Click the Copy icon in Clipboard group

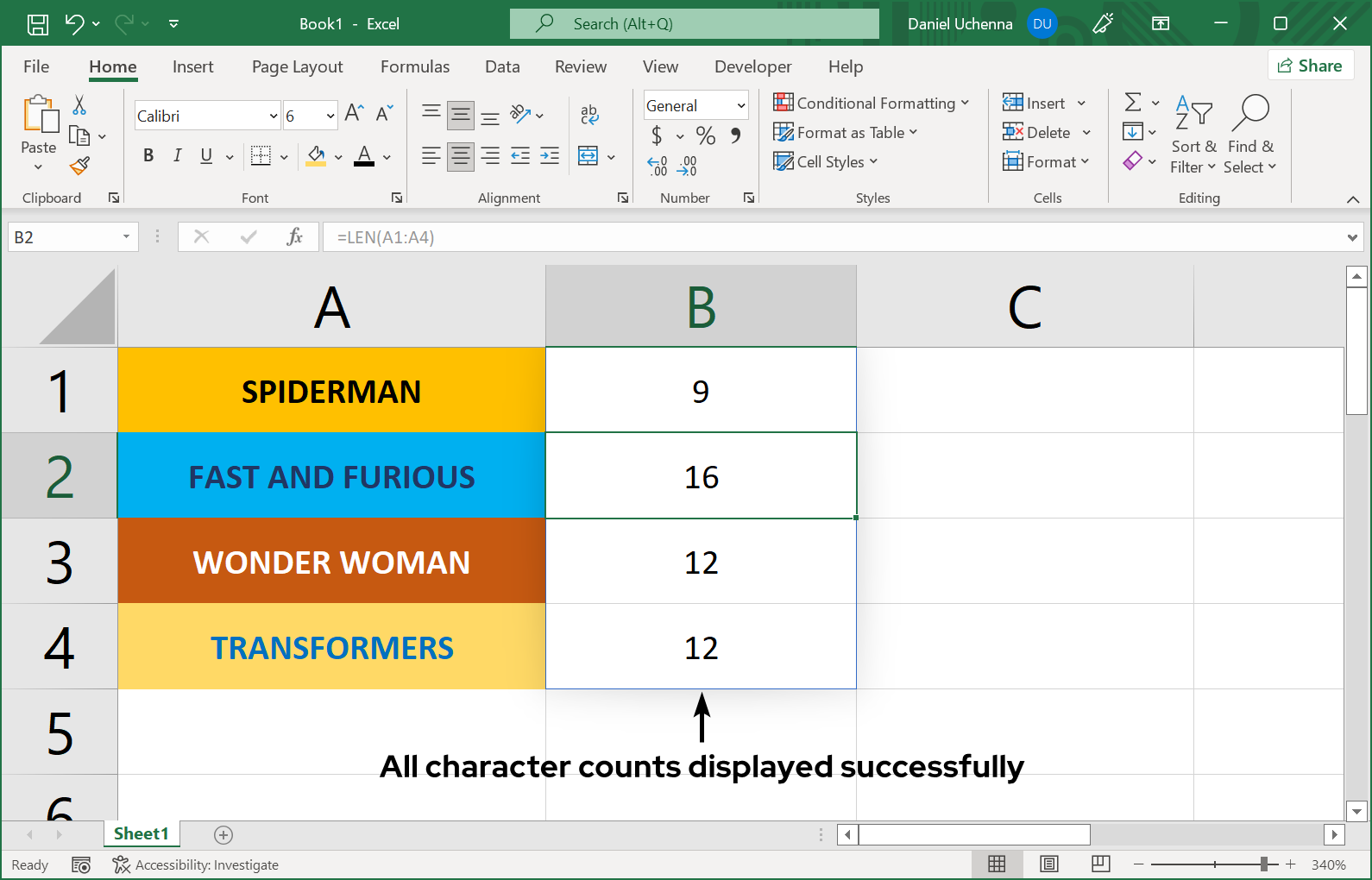(79, 135)
